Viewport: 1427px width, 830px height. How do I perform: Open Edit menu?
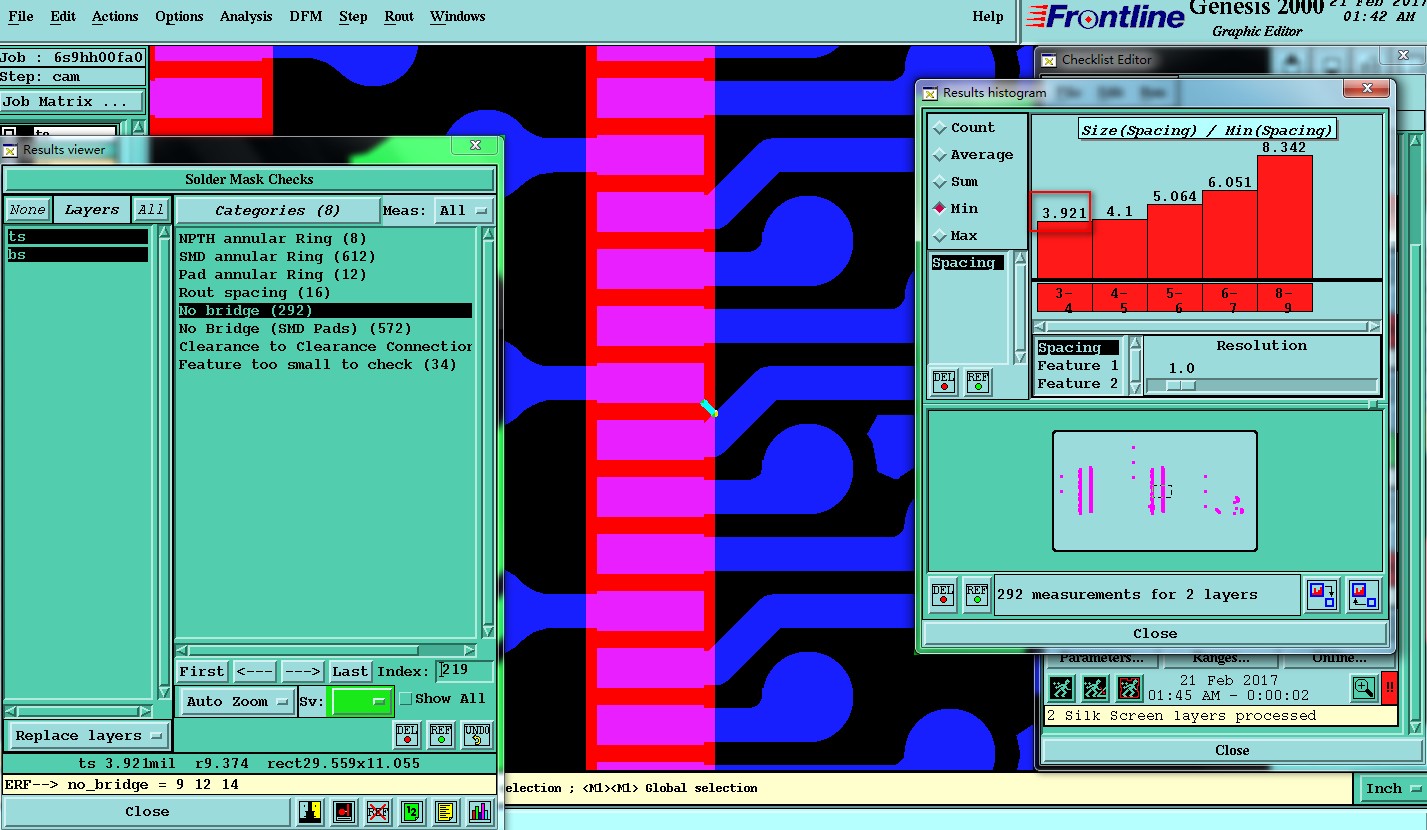[62, 17]
